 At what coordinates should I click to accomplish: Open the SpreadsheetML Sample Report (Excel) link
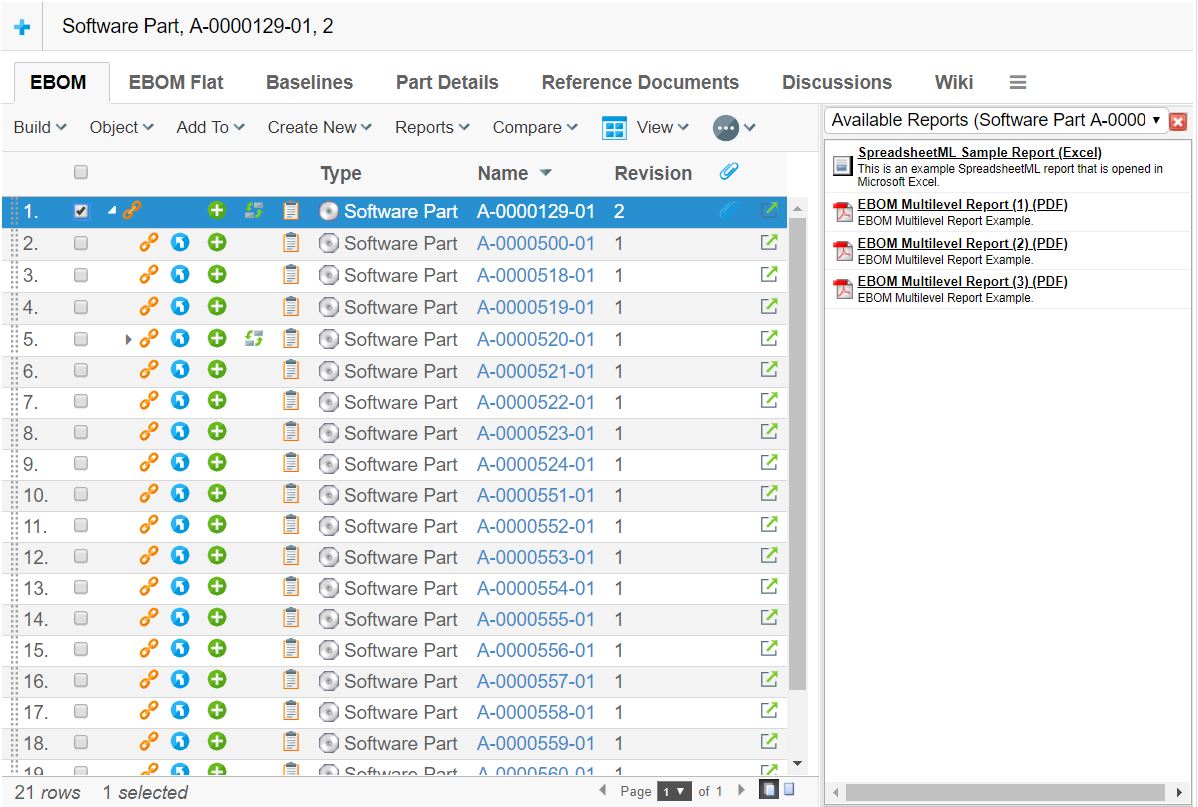[x=979, y=153]
